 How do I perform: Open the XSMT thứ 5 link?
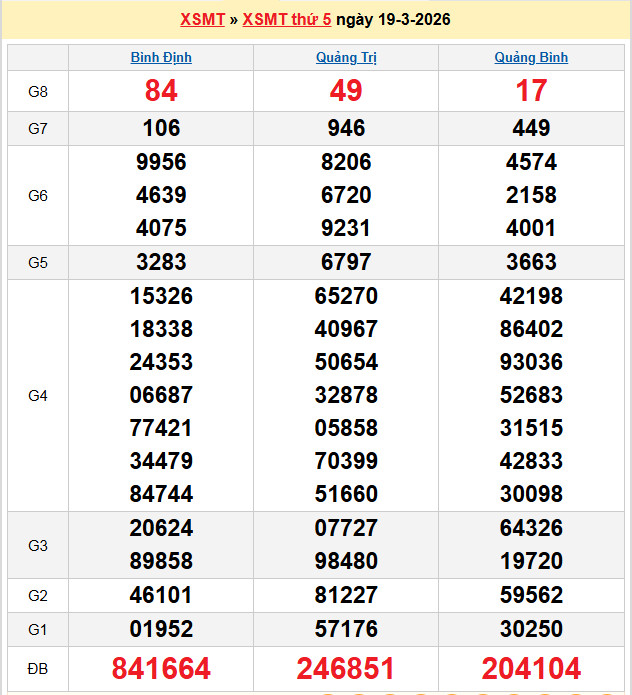(287, 20)
